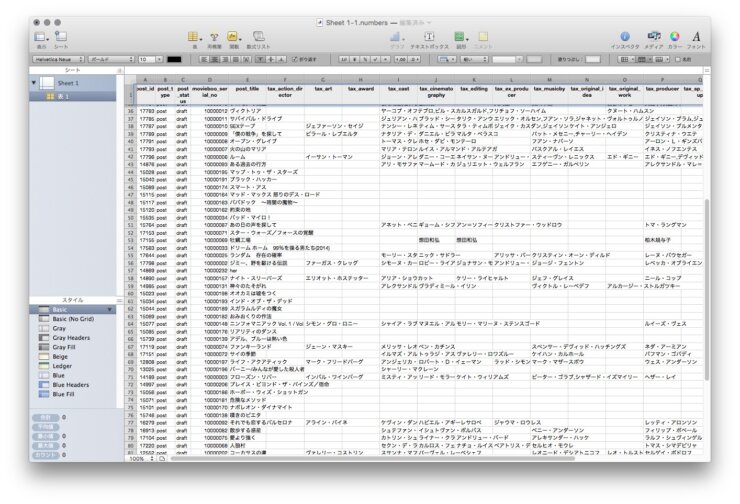
Task: Align text right in format bar
Action: point(225,59)
